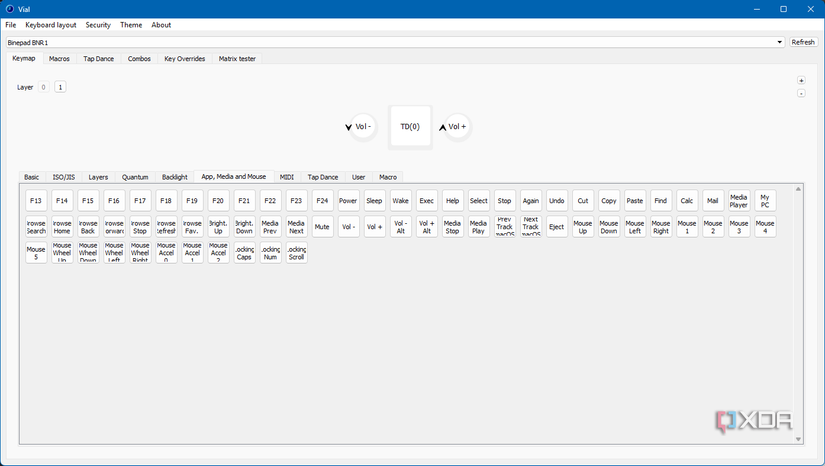This screenshot has height=466, width=825.
Task: Select Layer 0
Action: (44, 87)
